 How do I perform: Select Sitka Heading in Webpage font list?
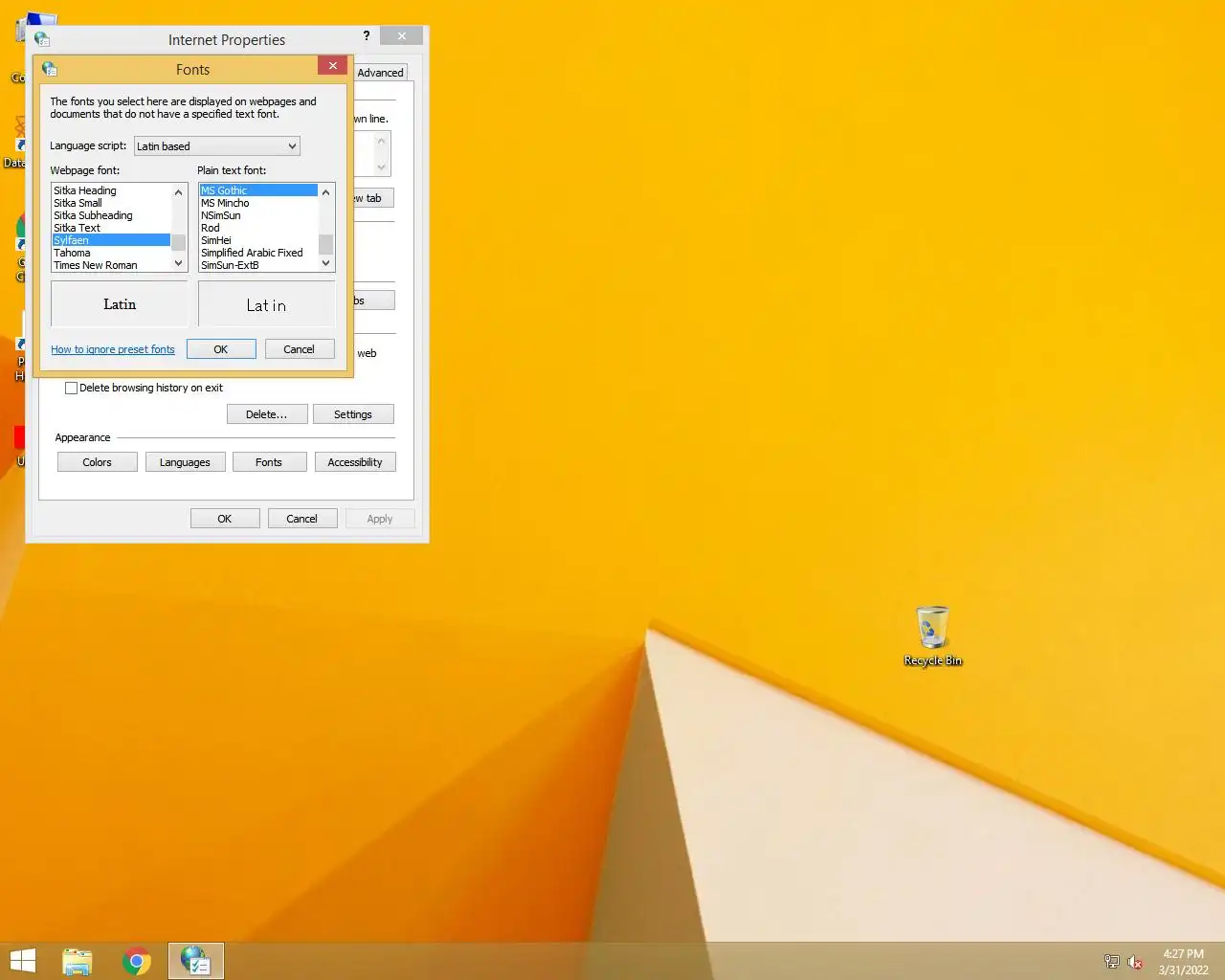(x=111, y=190)
